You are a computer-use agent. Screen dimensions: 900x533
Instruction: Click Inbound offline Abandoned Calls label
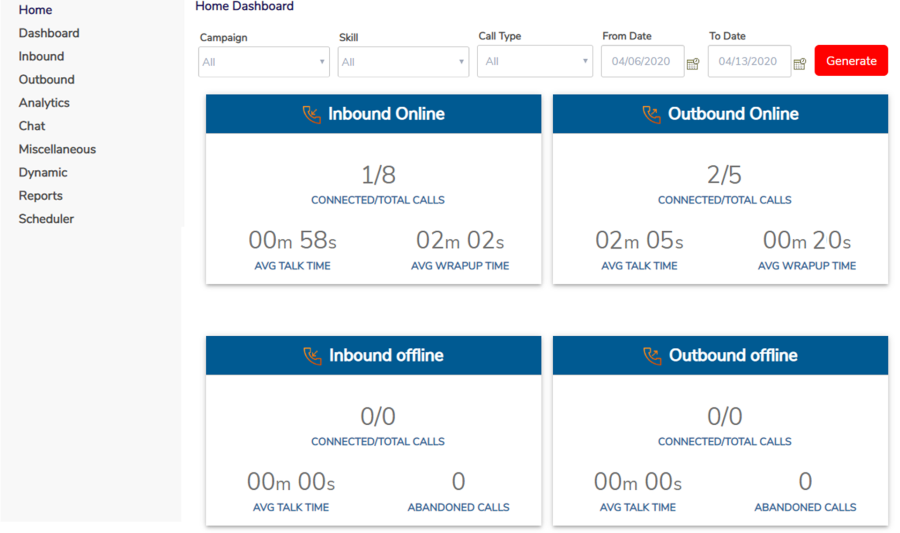pyautogui.click(x=459, y=508)
